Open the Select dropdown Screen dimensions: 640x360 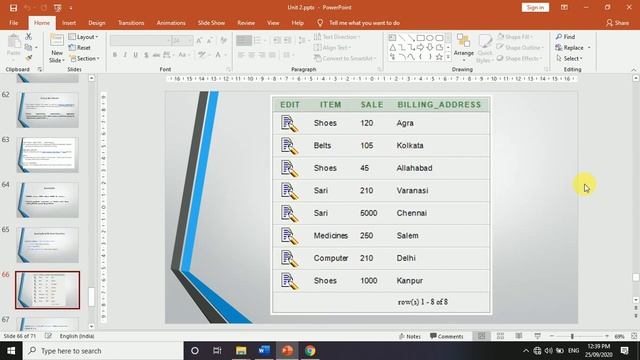(569, 58)
